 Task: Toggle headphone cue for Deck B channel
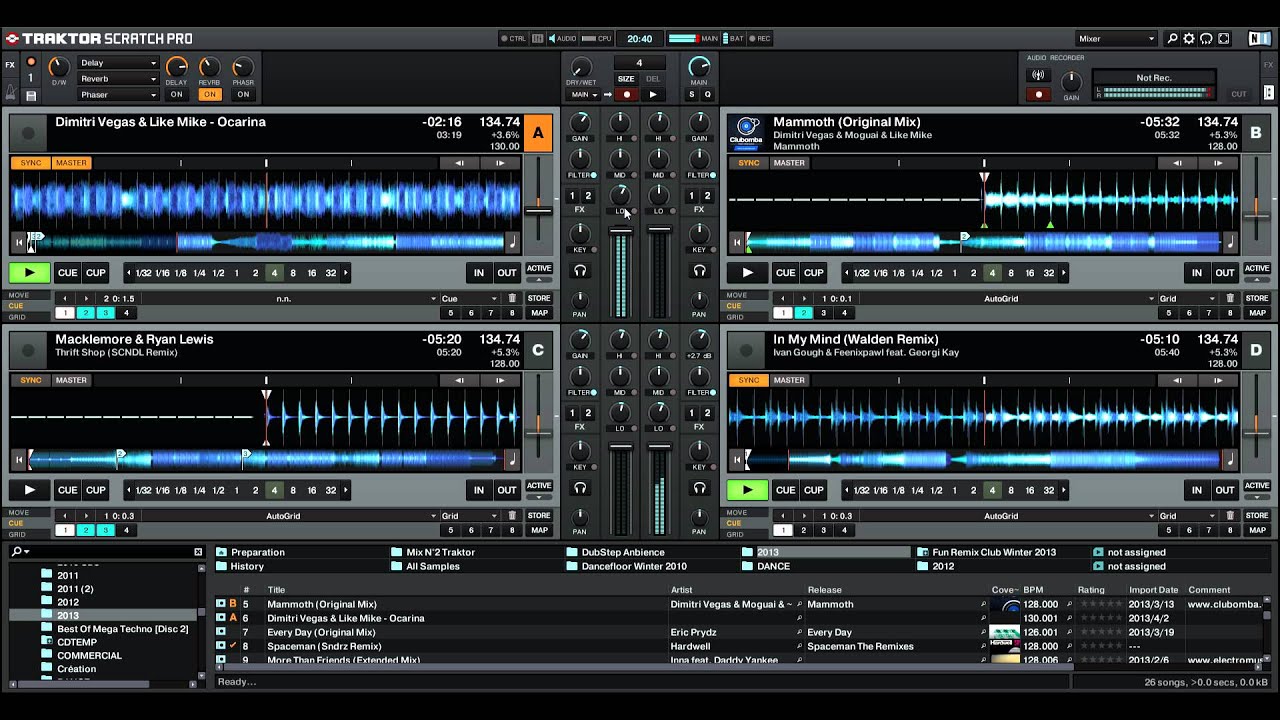click(x=699, y=271)
